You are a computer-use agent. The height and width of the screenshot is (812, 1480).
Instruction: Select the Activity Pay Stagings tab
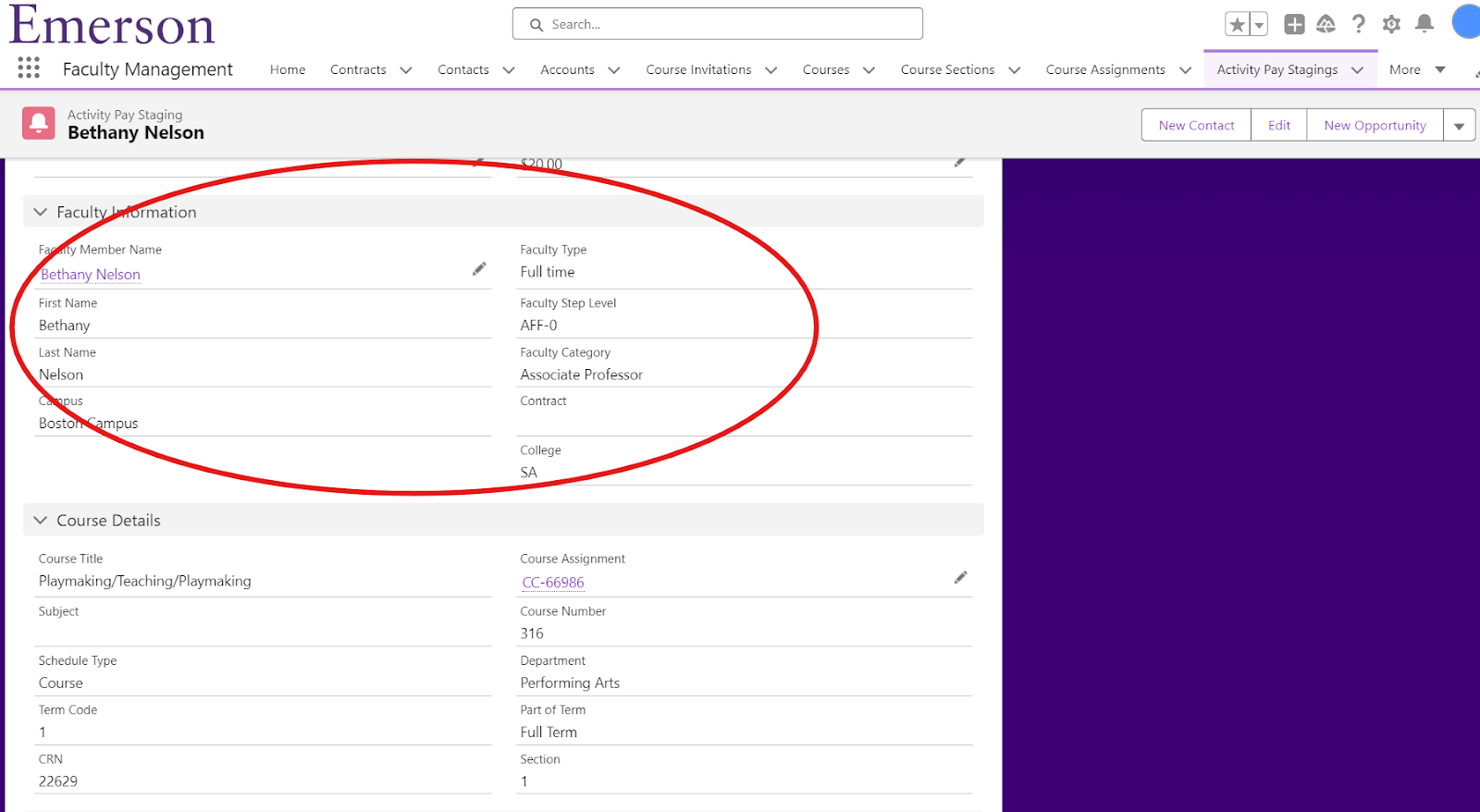1277,69
